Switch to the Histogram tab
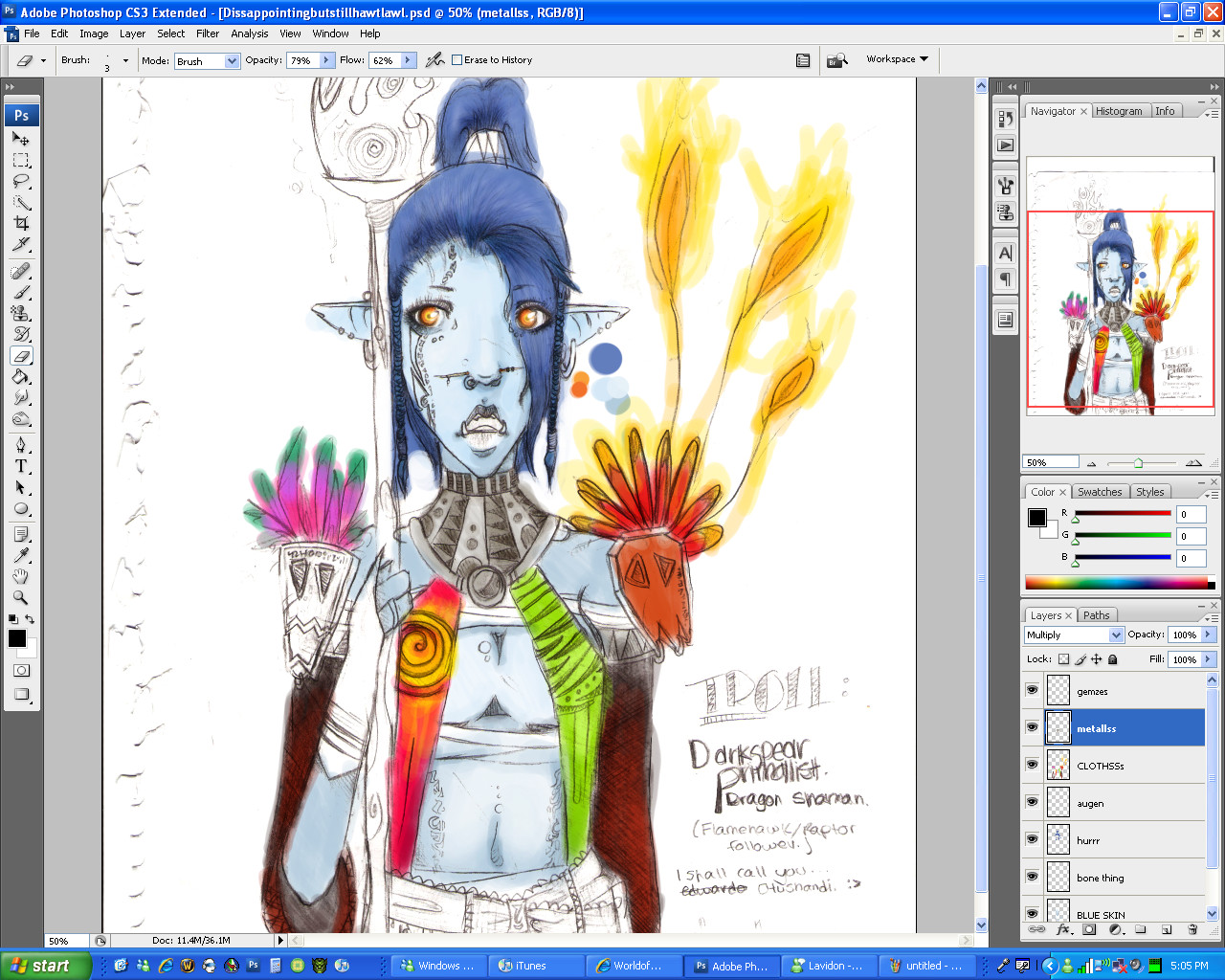The width and height of the screenshot is (1225, 980). click(x=1119, y=111)
